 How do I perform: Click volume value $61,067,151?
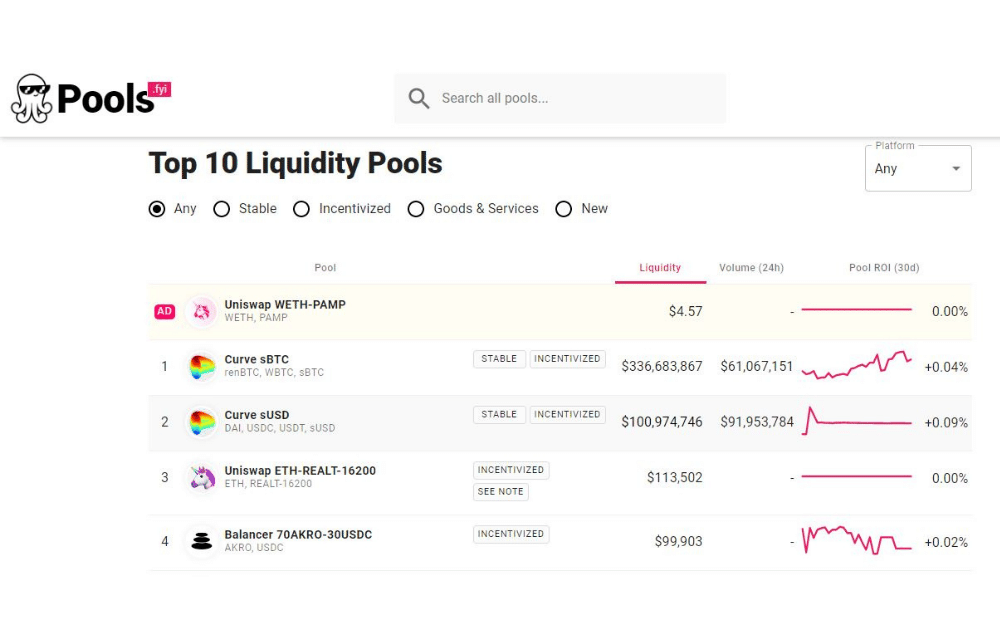pyautogui.click(x=756, y=367)
